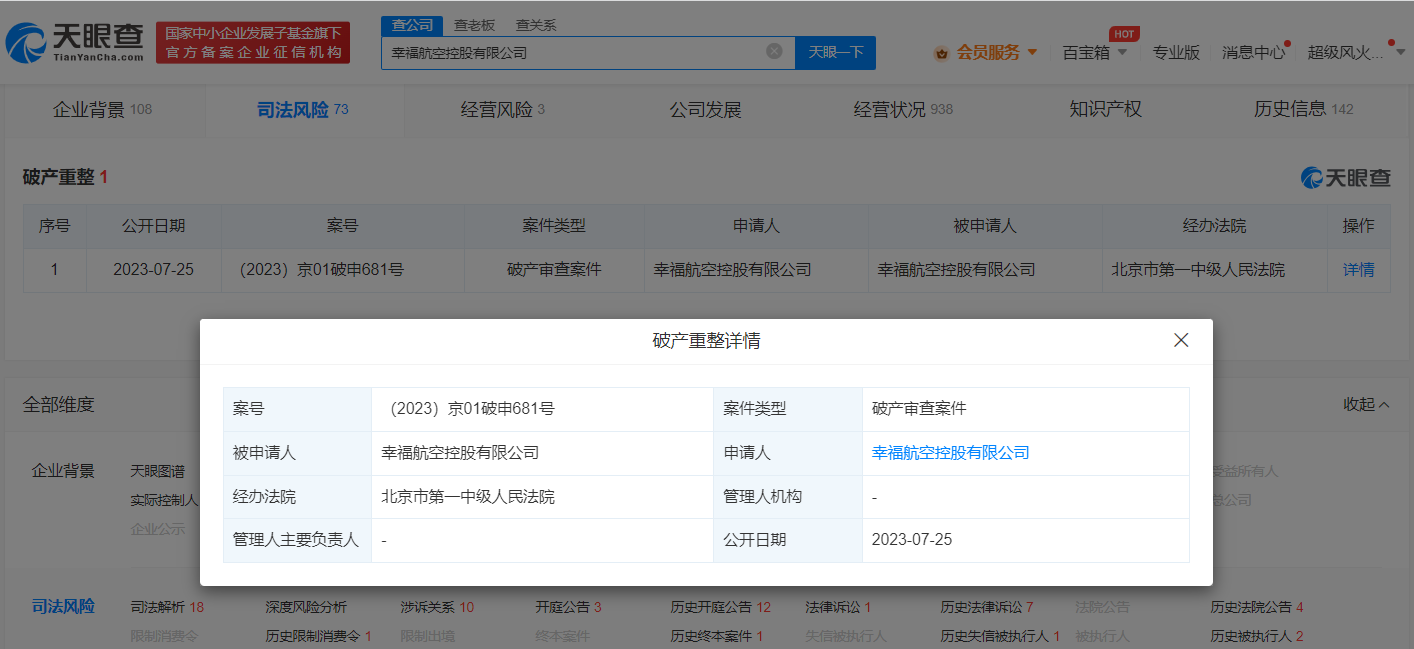
Task: Open 历史法院公告 4 link
Action: (1257, 607)
